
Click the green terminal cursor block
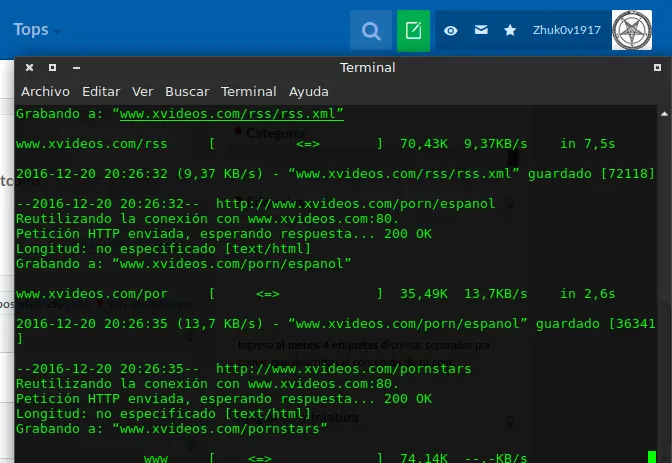click(x=652, y=457)
